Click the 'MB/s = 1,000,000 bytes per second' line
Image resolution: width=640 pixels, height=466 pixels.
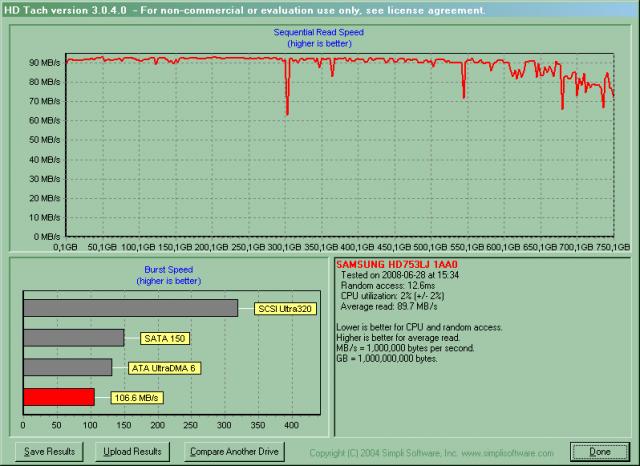point(405,348)
